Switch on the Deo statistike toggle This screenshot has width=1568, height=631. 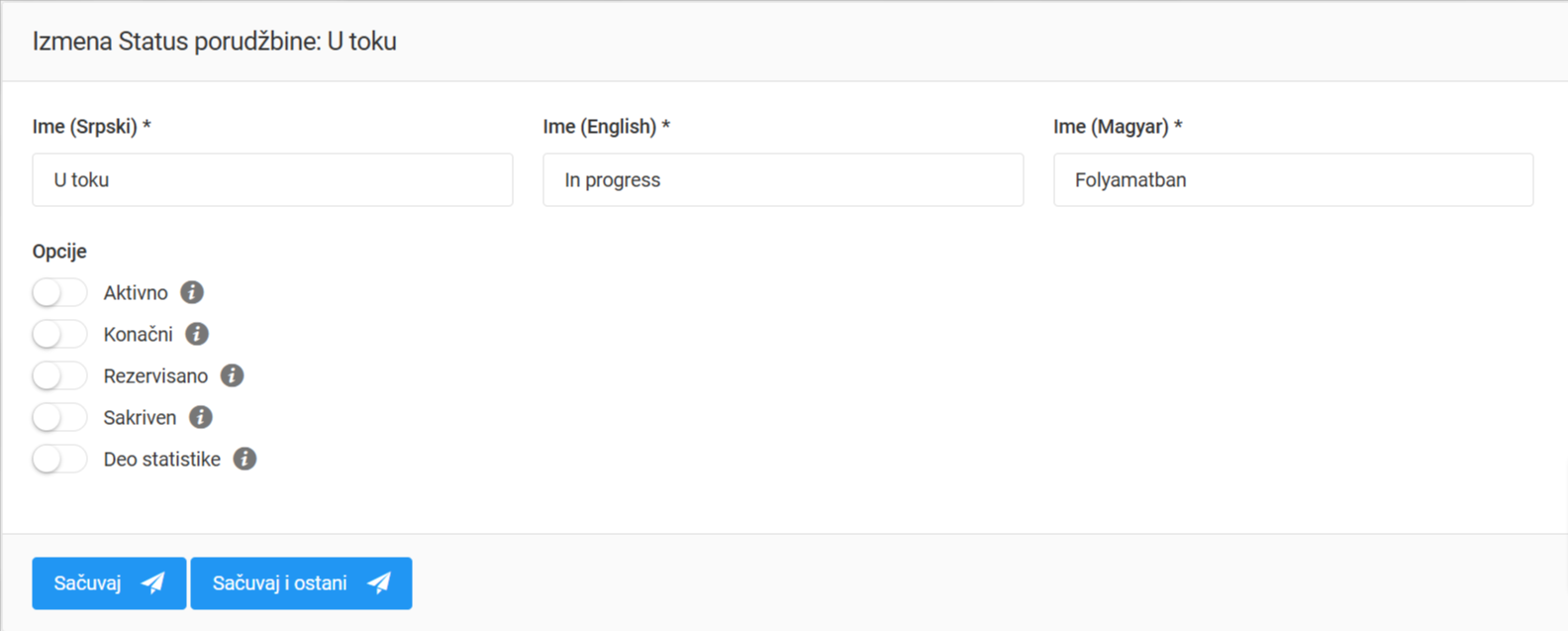[x=59, y=459]
